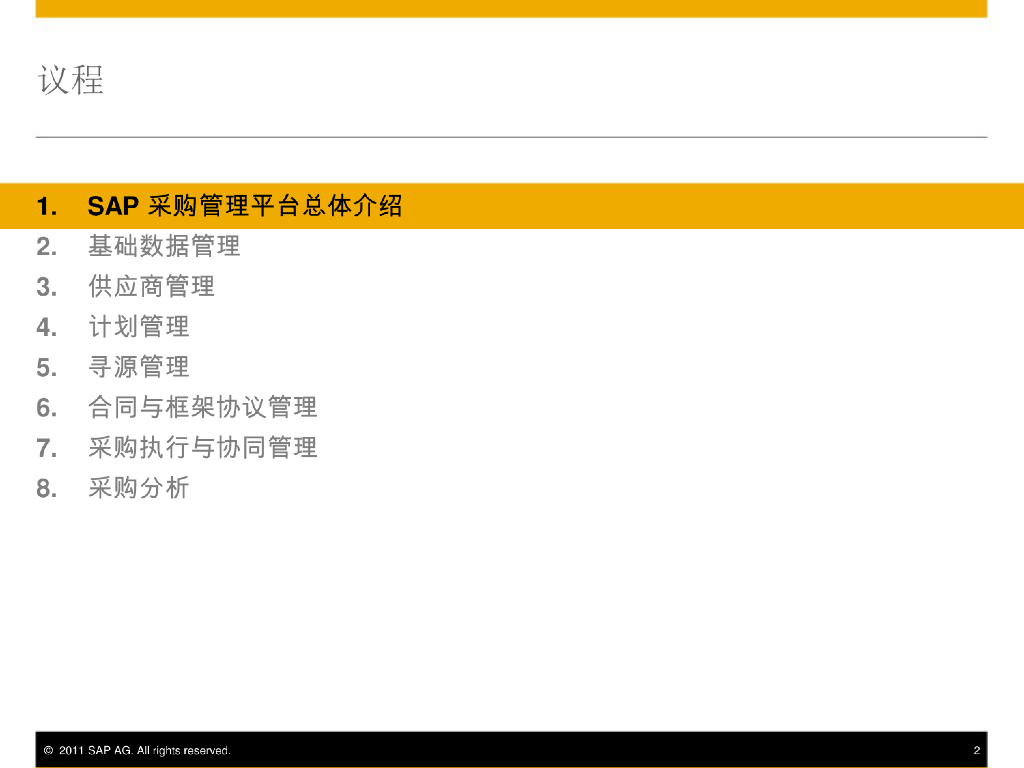Select list number 3. beside 供应商管理
This screenshot has height=768, width=1024.
click(x=47, y=288)
